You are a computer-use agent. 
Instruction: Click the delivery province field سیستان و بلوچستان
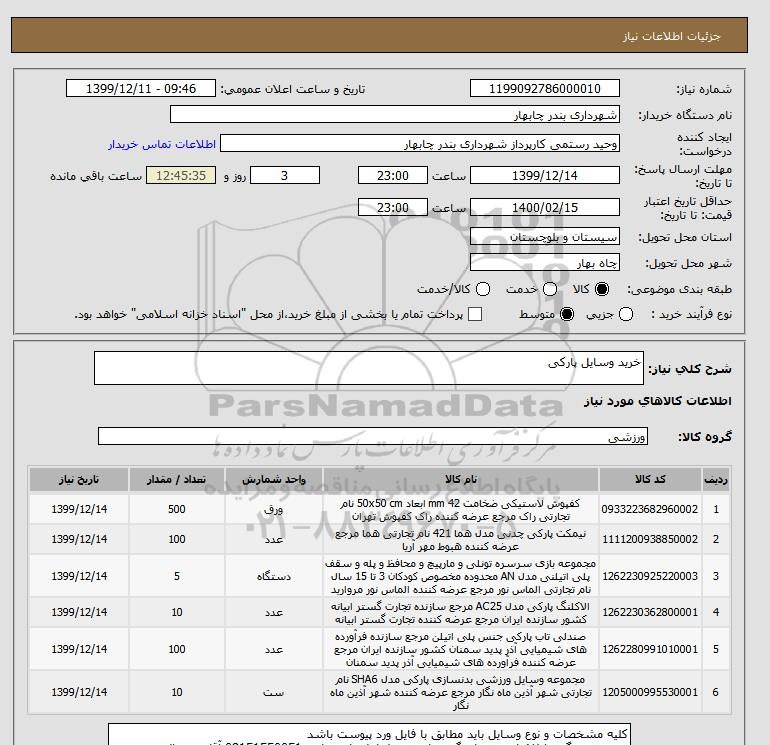[x=545, y=237]
